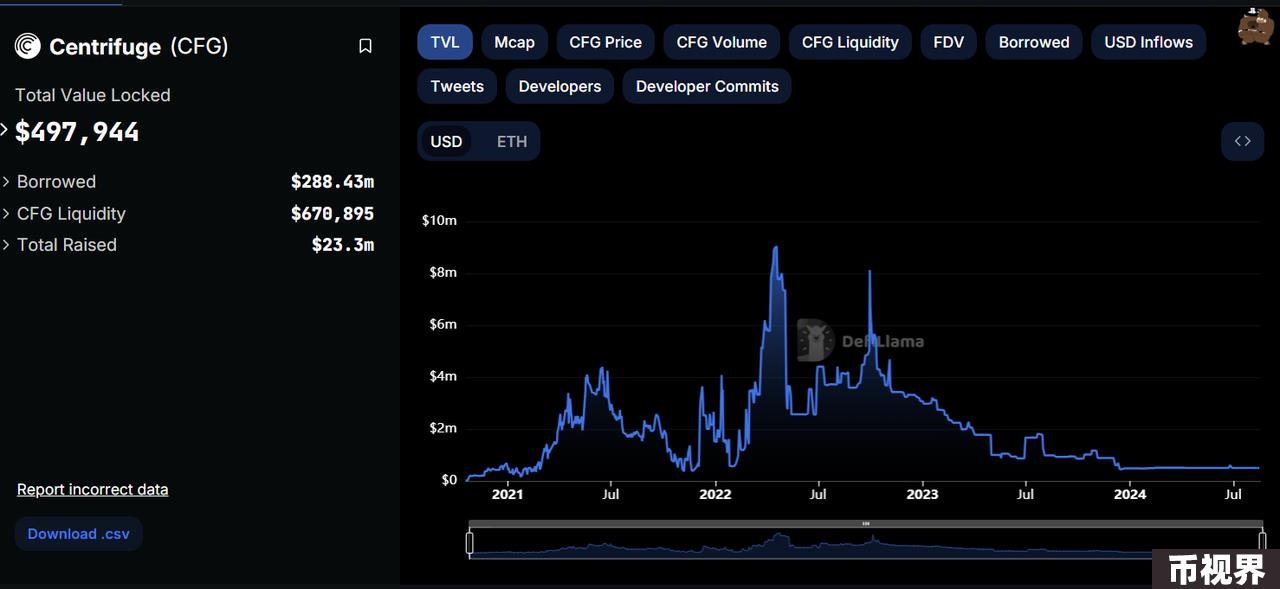1280x589 pixels.
Task: Click the Centrifuge logo icon
Action: click(27, 46)
